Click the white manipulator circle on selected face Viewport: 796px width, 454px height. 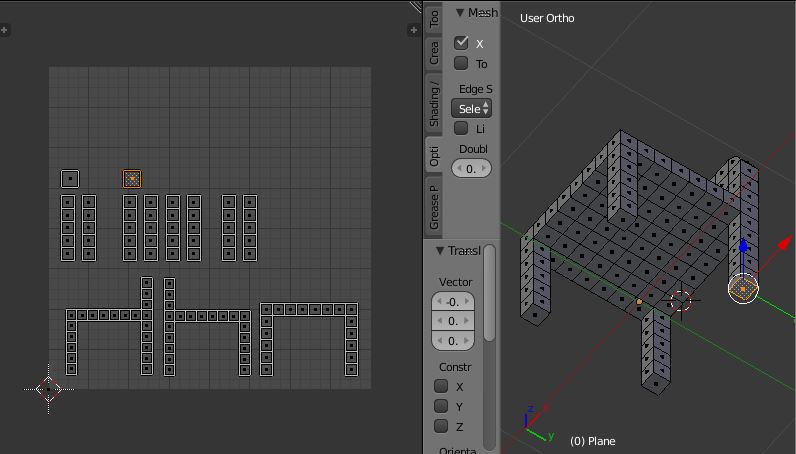click(x=743, y=289)
